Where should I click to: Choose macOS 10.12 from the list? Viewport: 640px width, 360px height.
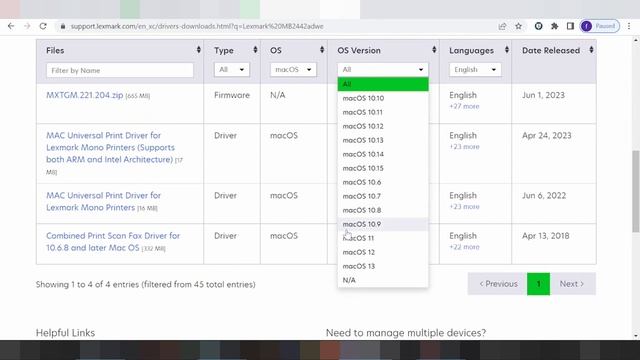(383, 126)
